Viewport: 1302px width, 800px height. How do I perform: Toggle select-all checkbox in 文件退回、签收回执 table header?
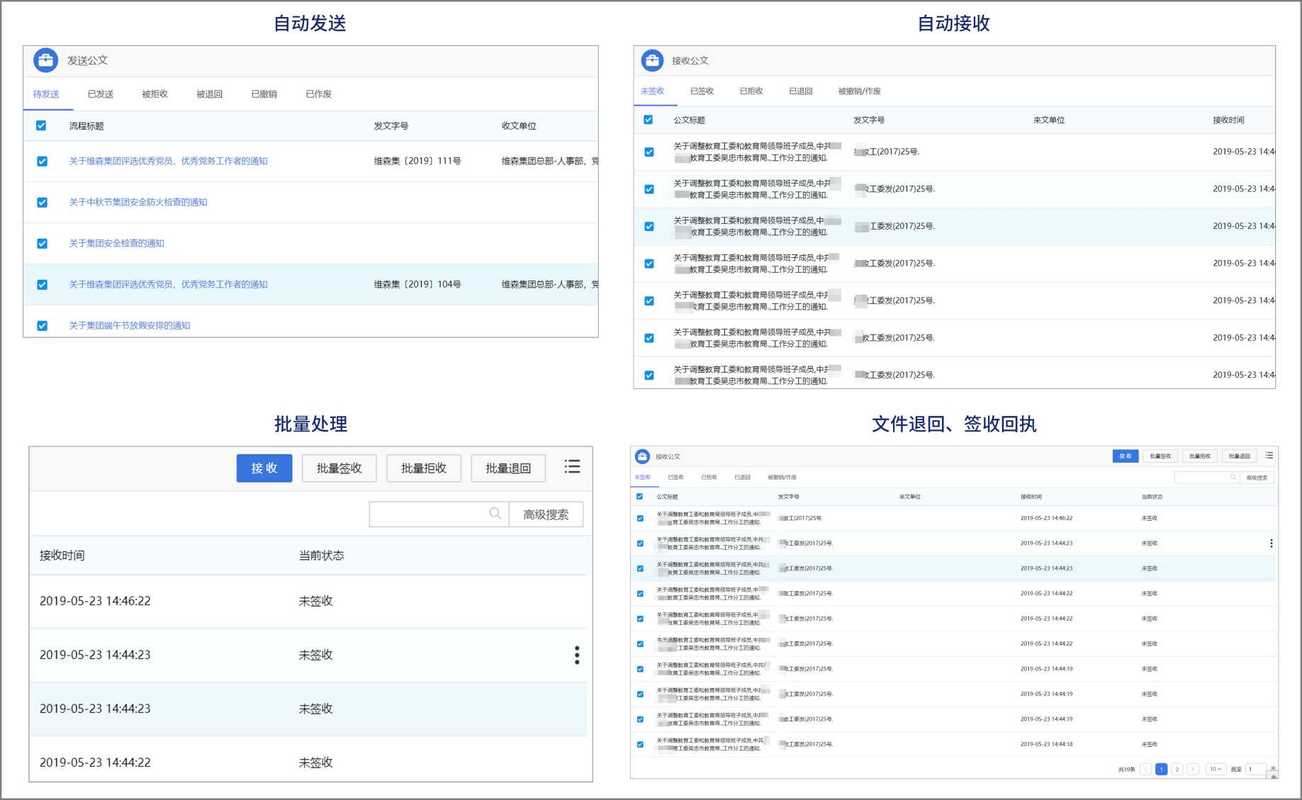[x=640, y=496]
